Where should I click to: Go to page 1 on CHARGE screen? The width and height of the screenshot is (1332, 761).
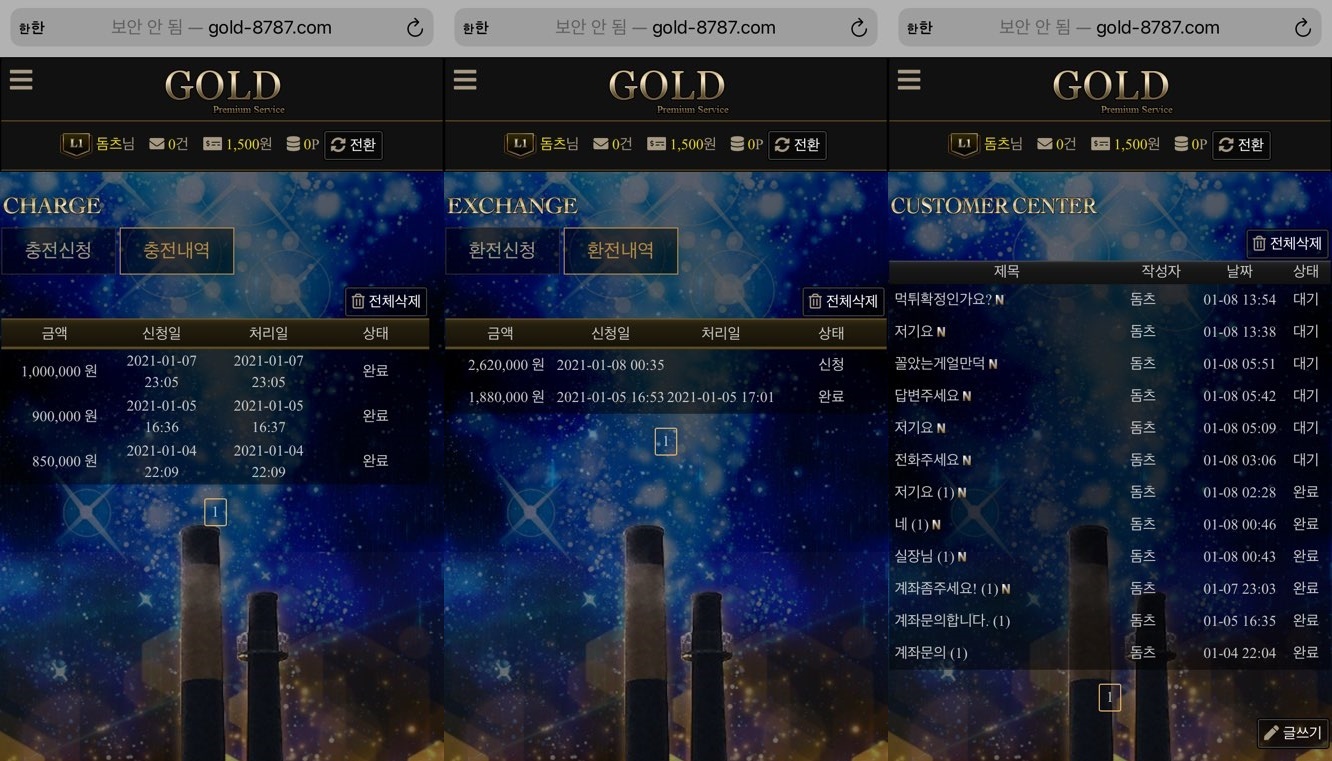[215, 512]
